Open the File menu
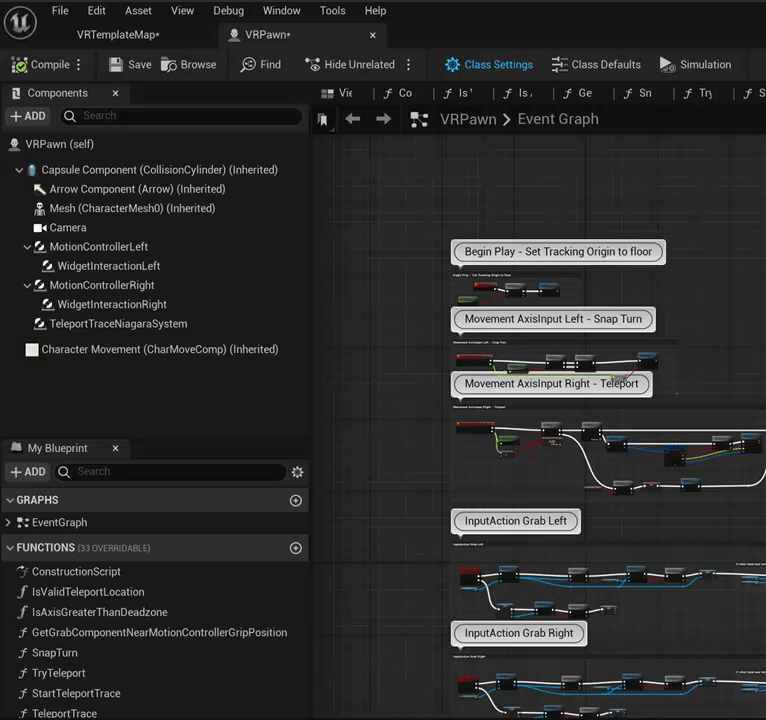 pos(60,11)
